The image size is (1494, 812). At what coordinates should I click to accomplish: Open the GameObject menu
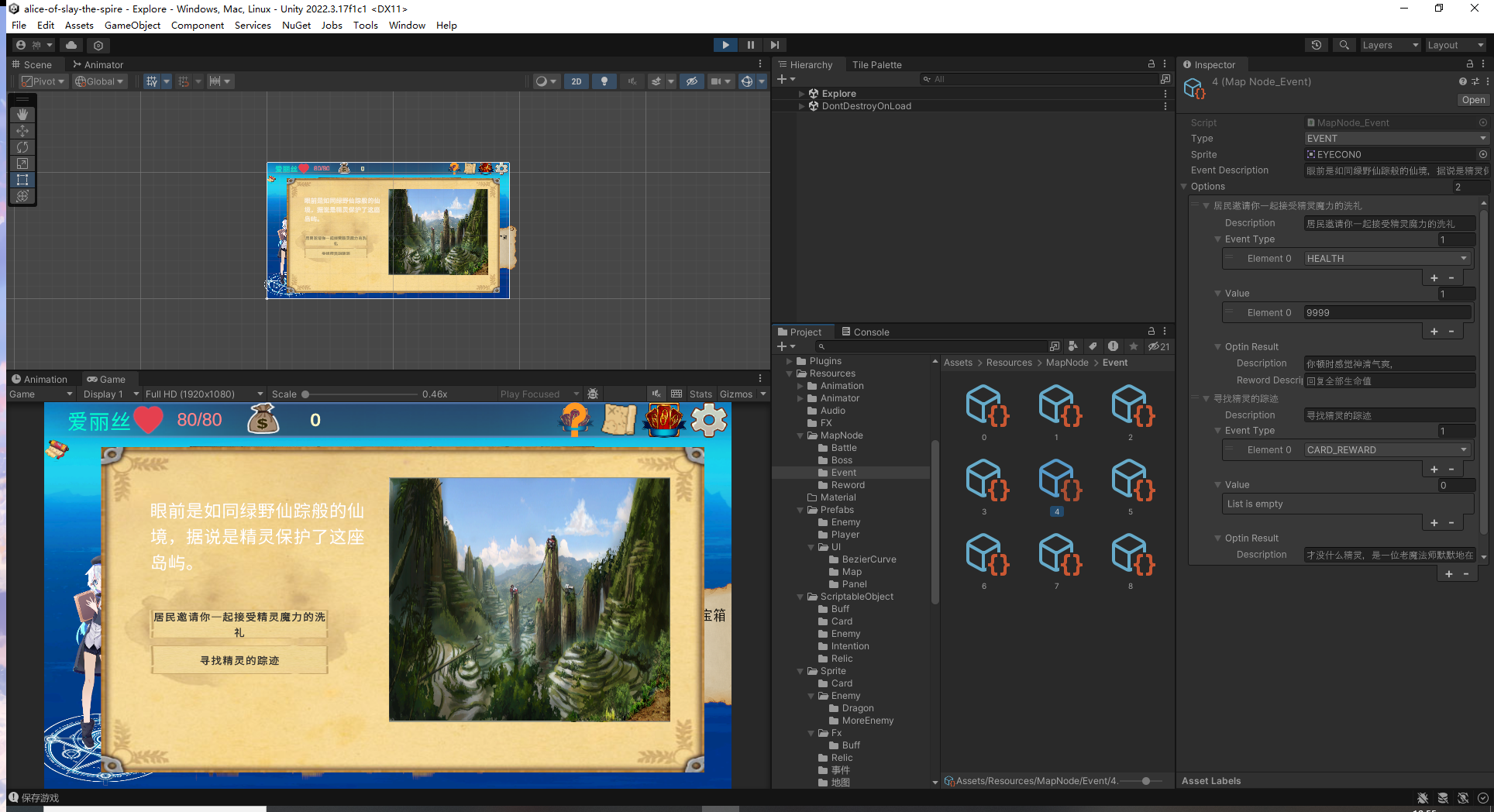click(x=133, y=26)
